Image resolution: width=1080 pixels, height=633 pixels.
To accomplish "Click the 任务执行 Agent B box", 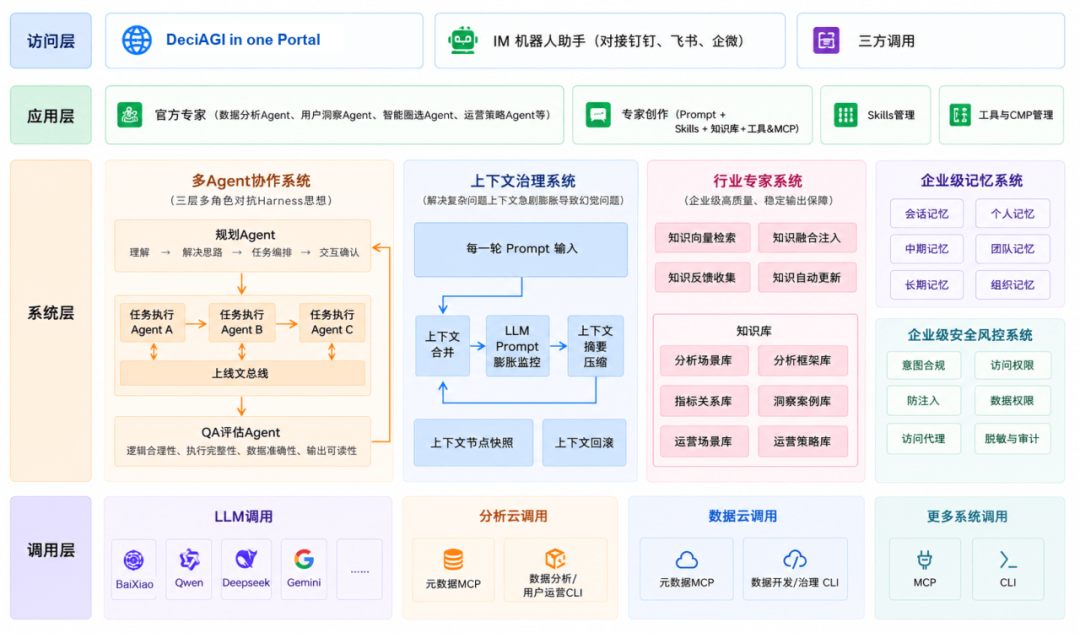I will (242, 322).
